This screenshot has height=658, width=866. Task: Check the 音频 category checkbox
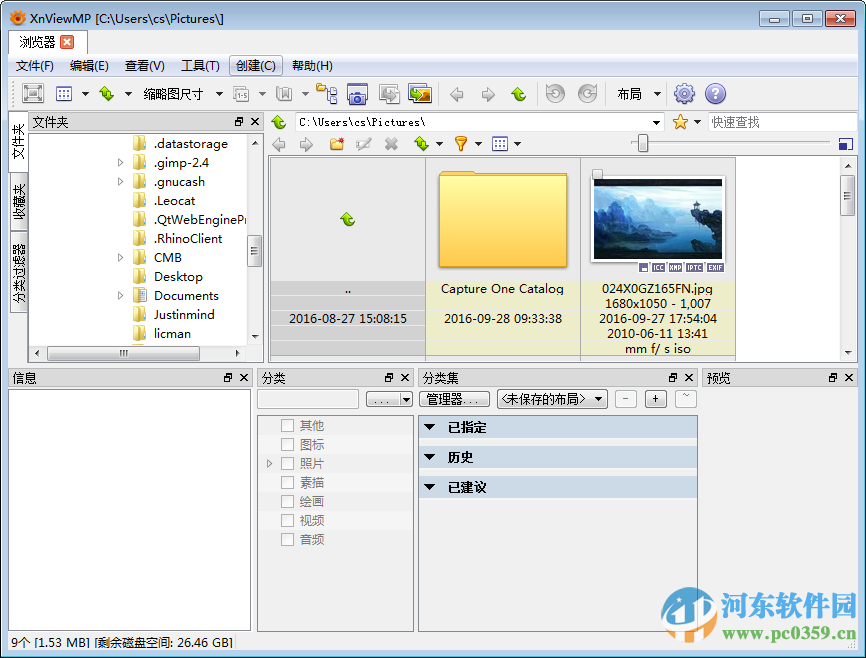(x=288, y=538)
